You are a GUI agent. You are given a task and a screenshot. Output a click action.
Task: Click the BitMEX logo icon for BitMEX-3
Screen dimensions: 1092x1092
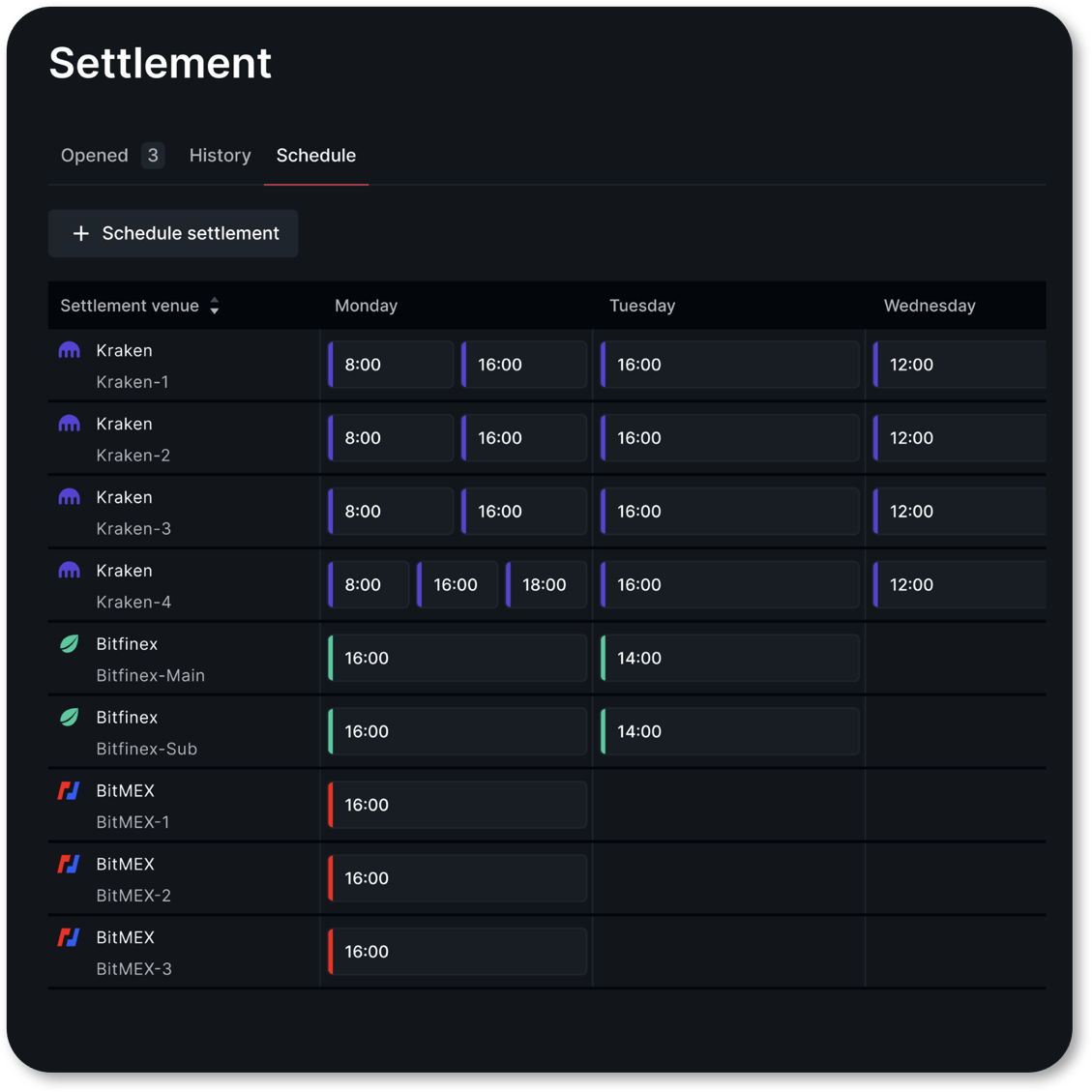[69, 937]
